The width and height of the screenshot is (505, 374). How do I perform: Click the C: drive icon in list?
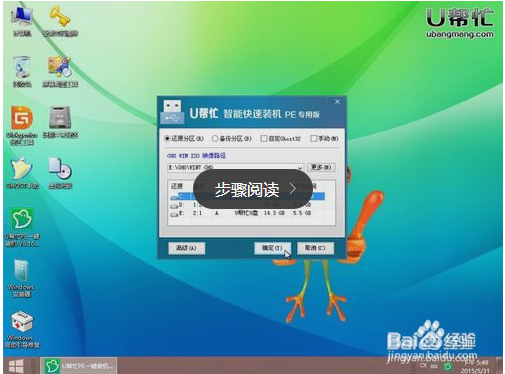174,197
